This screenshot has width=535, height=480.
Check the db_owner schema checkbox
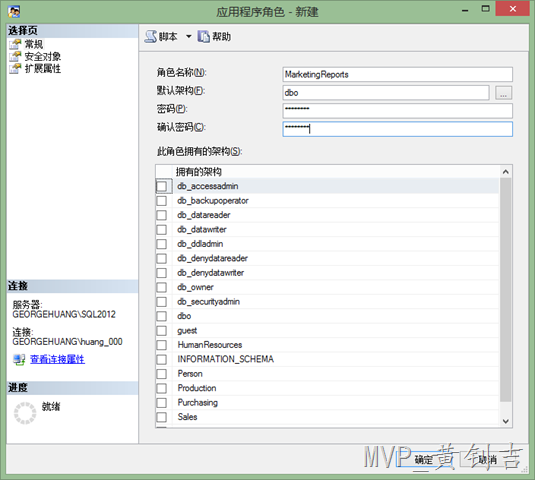(162, 287)
